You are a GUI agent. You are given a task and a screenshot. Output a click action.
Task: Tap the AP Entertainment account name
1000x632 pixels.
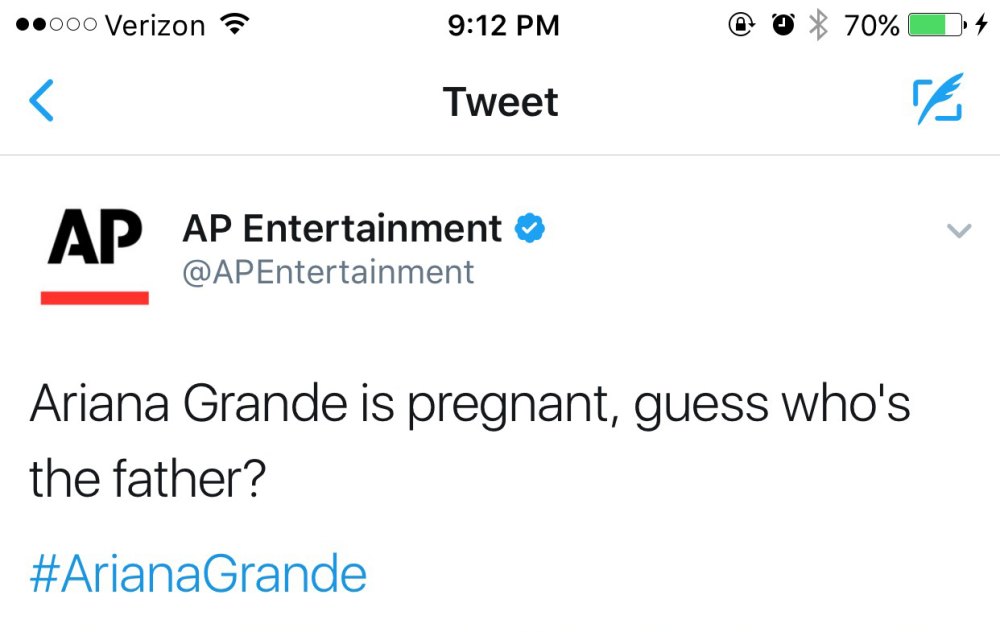(342, 229)
